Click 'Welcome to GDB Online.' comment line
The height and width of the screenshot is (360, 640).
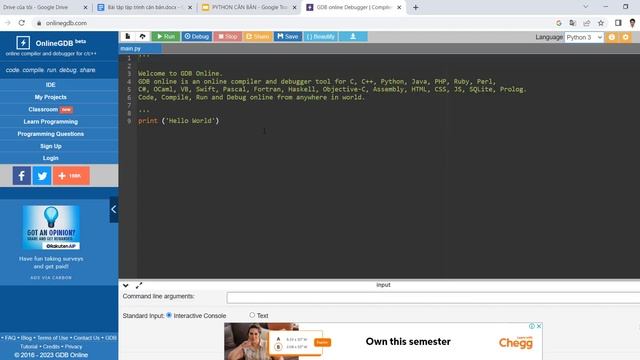(x=180, y=73)
